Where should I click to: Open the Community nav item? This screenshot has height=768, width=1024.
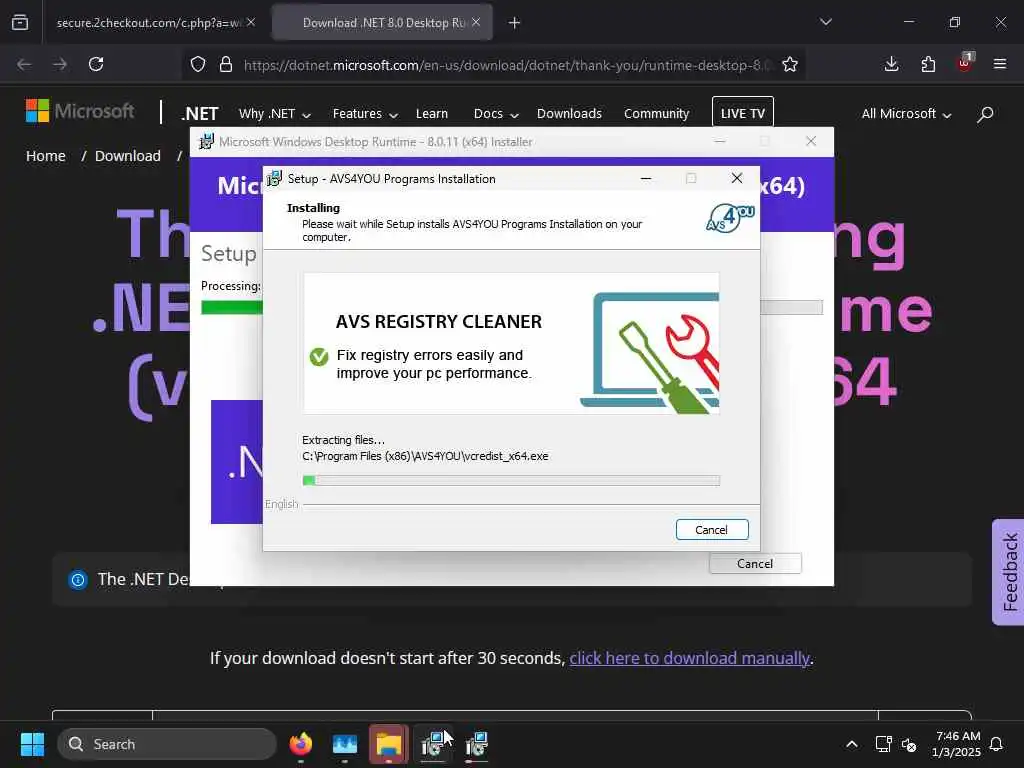pyautogui.click(x=656, y=114)
